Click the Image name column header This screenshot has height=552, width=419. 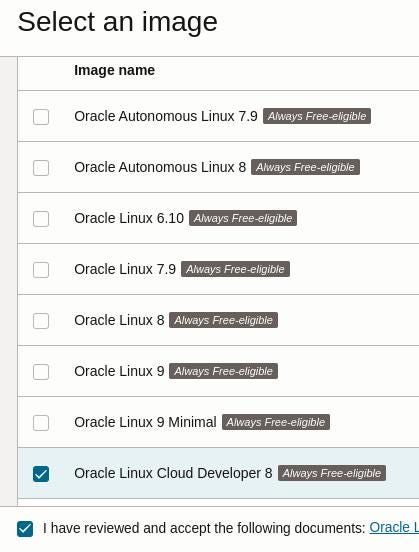(114, 70)
